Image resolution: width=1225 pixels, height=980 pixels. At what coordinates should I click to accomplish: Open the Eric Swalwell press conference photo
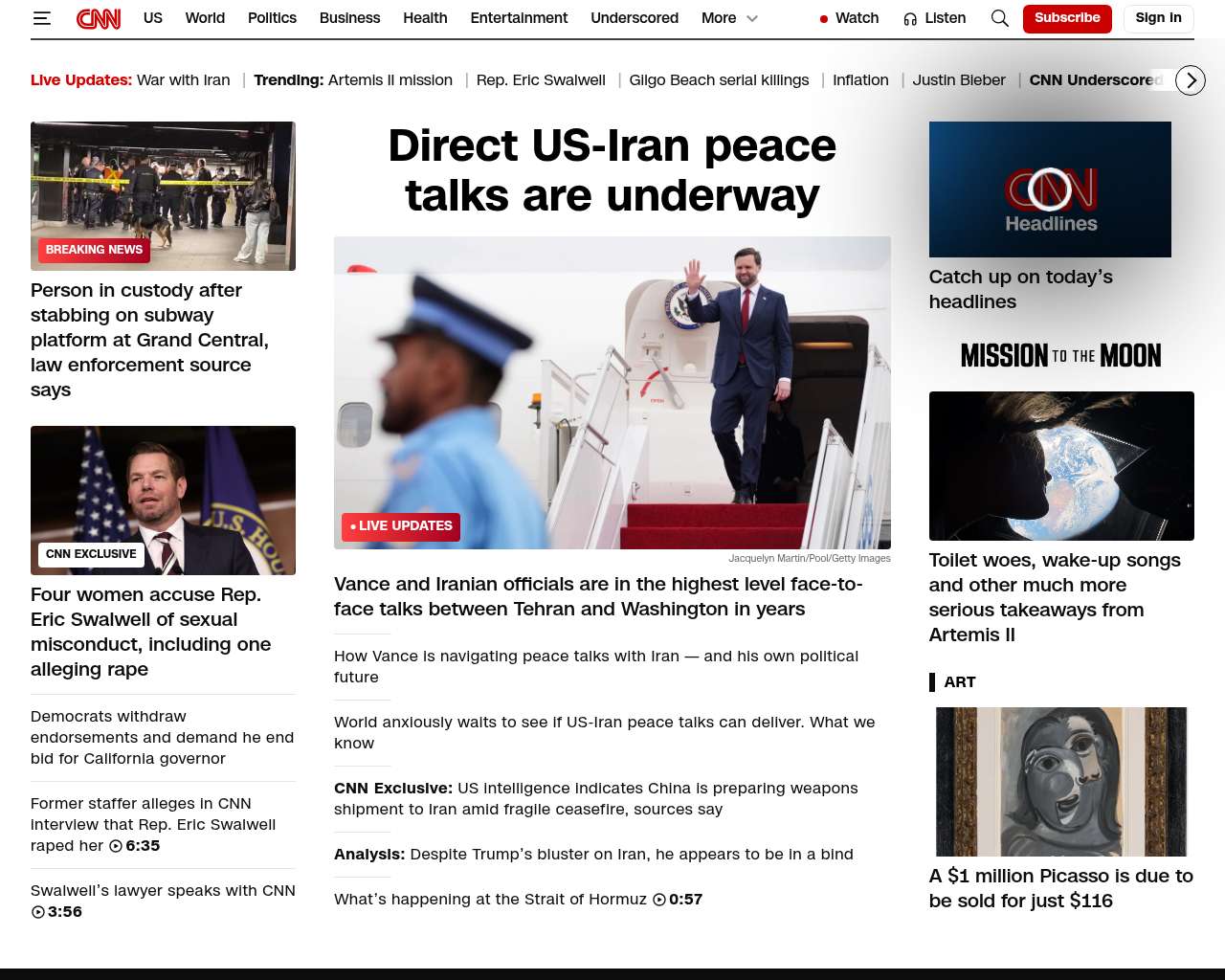coord(163,500)
